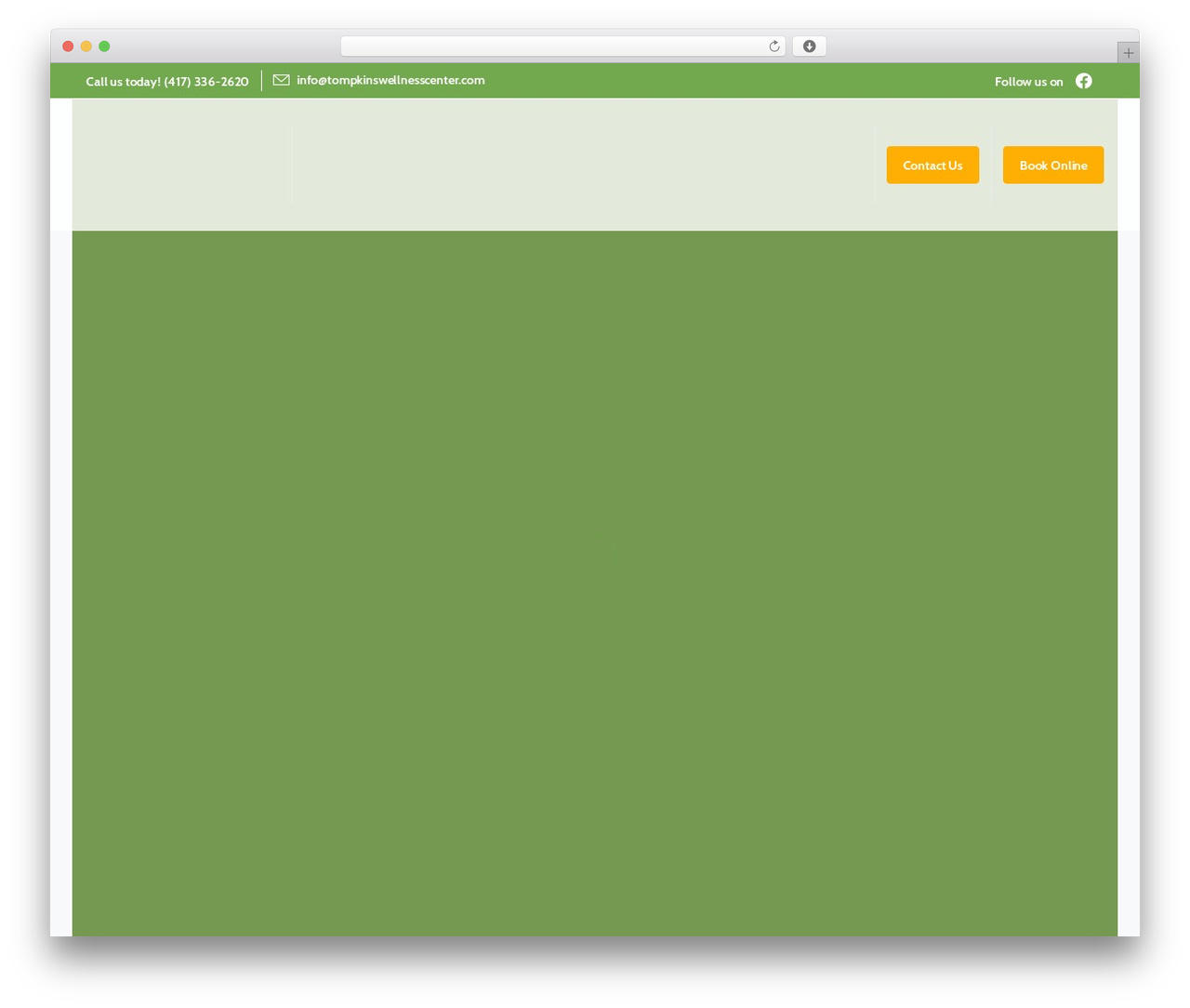Viewport: 1190px width, 1008px height.
Task: Open the info@tompkinswellnesscenter.com email link
Action: pyautogui.click(x=390, y=80)
